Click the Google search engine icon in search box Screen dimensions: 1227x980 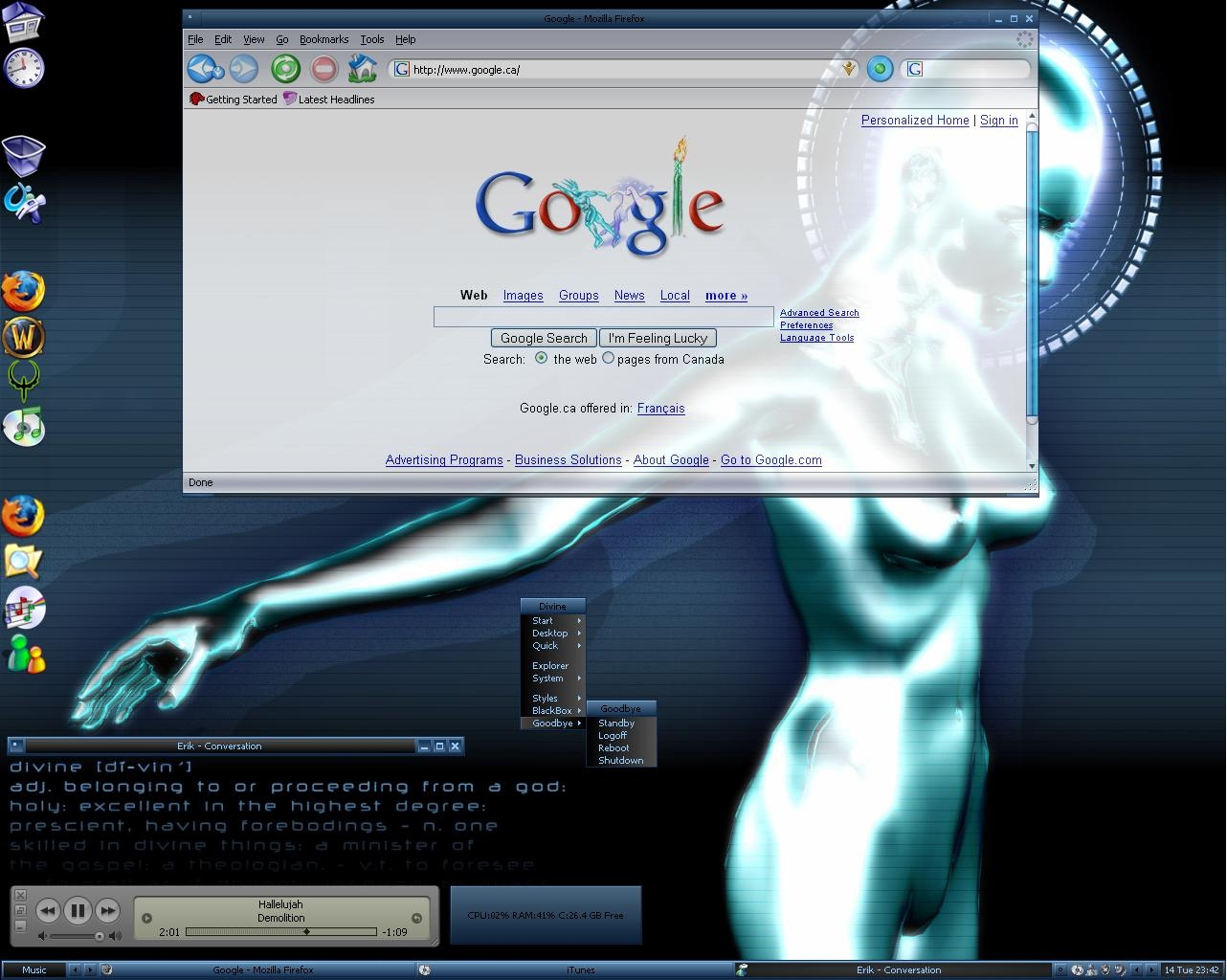[x=915, y=69]
